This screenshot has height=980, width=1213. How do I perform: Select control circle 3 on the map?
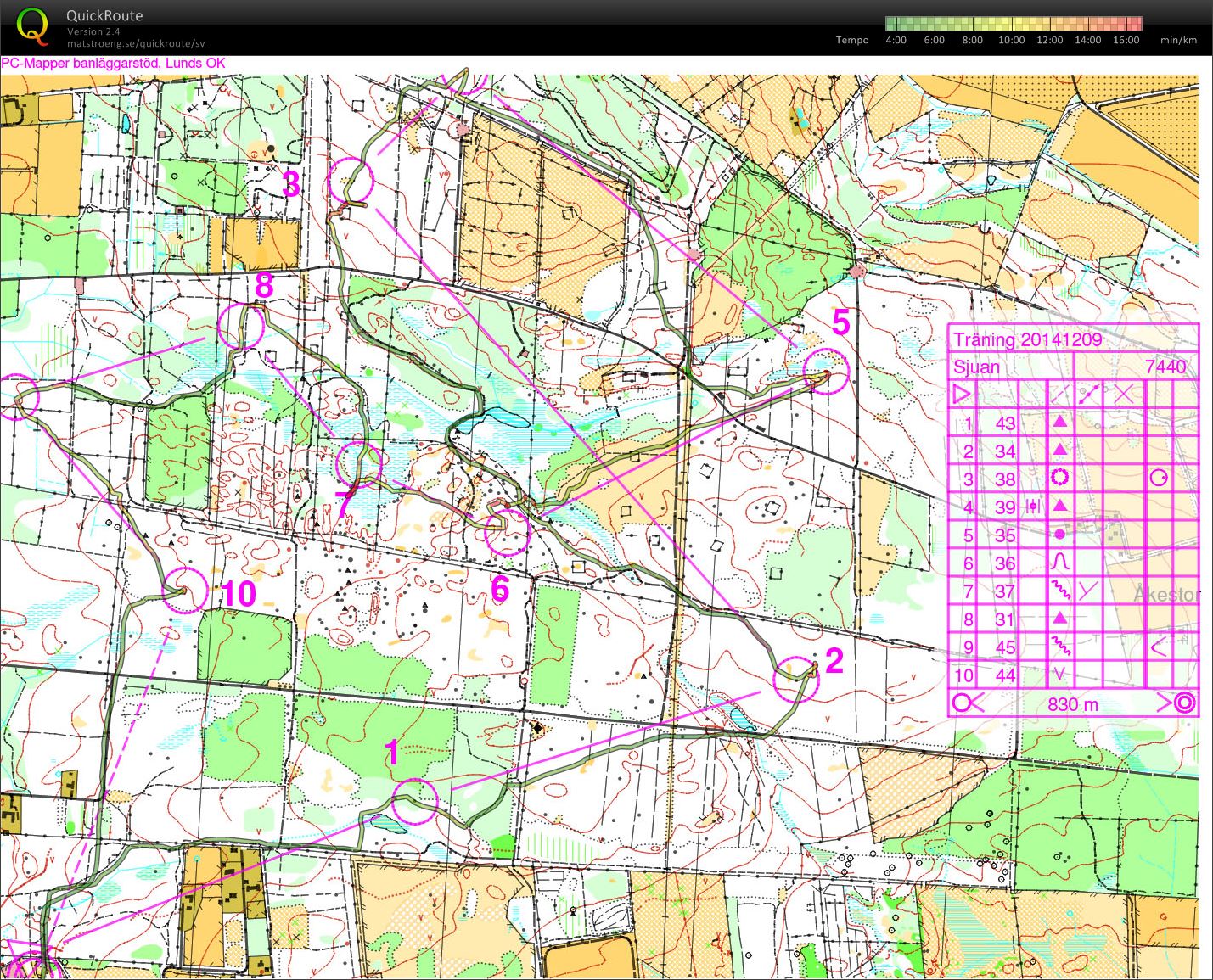click(351, 181)
